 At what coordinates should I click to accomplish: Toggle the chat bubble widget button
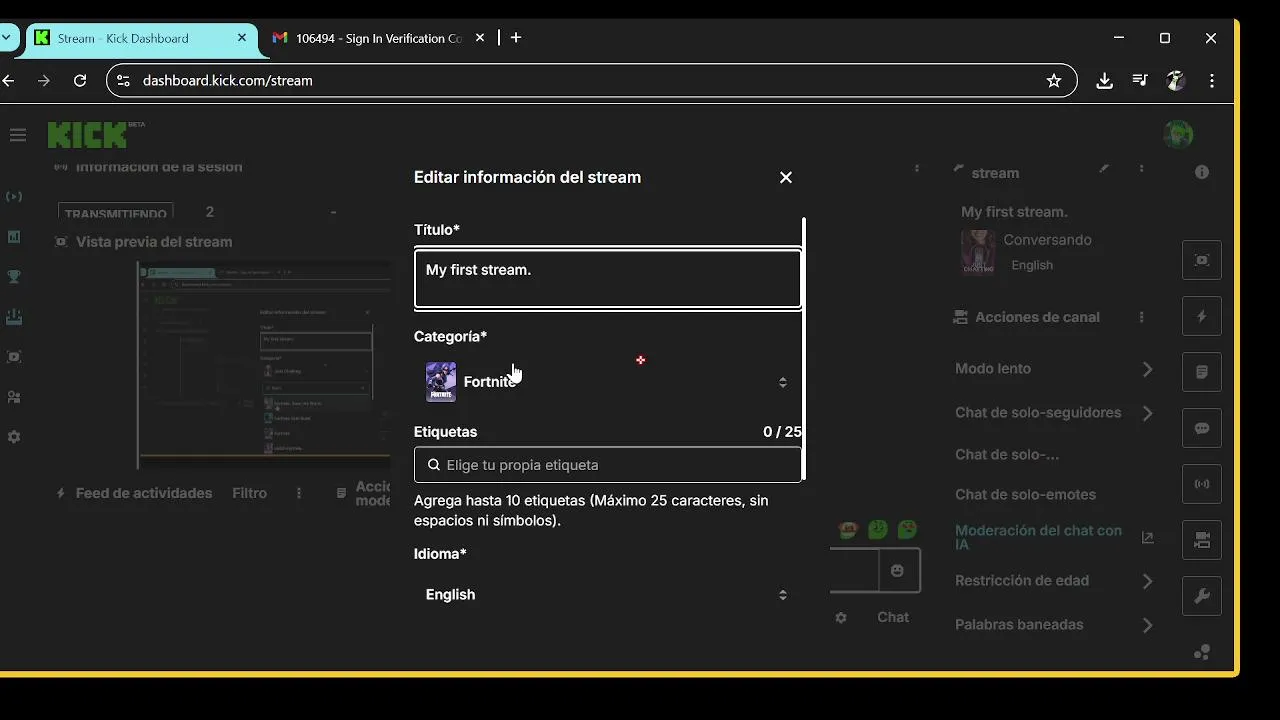click(1202, 428)
